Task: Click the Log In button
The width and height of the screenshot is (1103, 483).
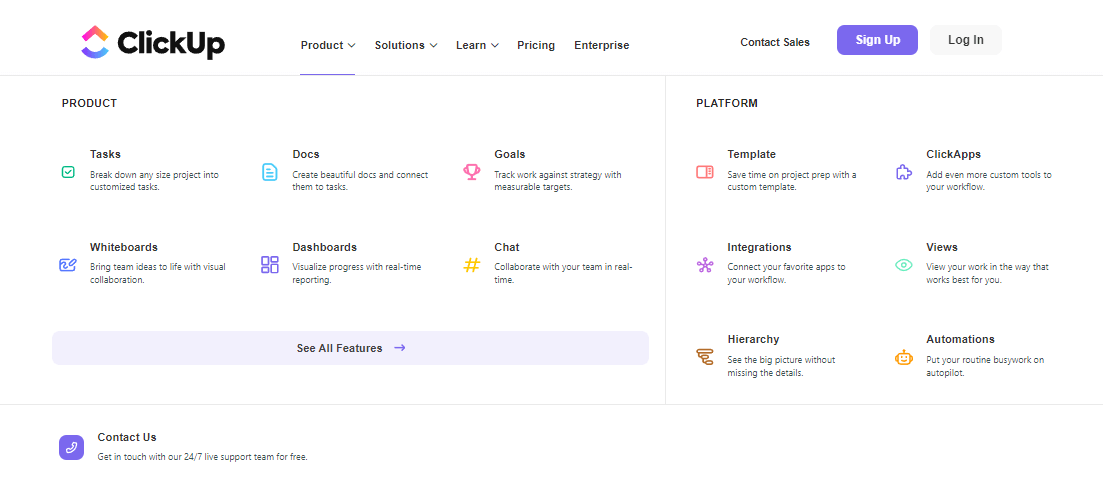Action: click(966, 40)
